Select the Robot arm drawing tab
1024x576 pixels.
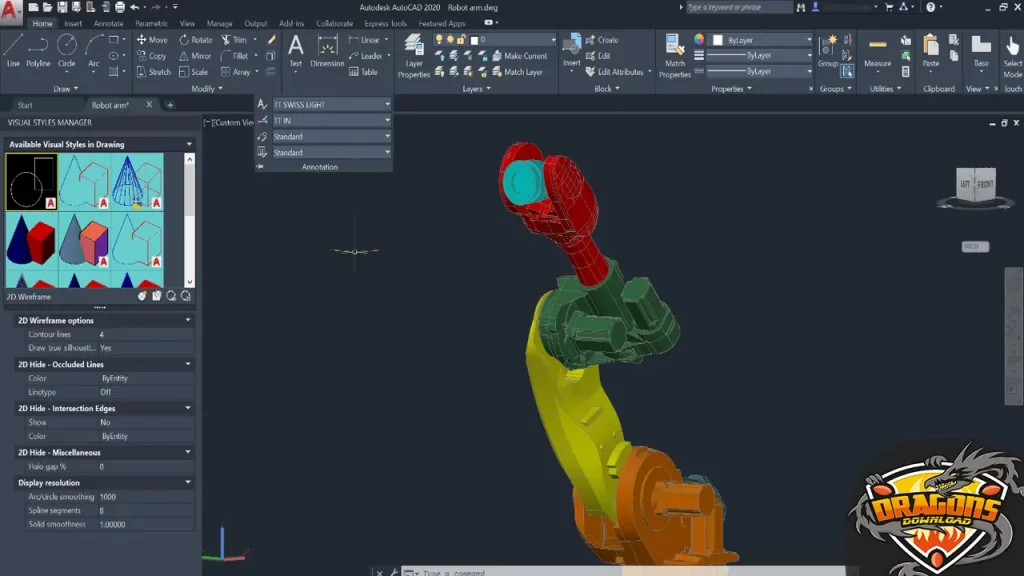[110, 103]
